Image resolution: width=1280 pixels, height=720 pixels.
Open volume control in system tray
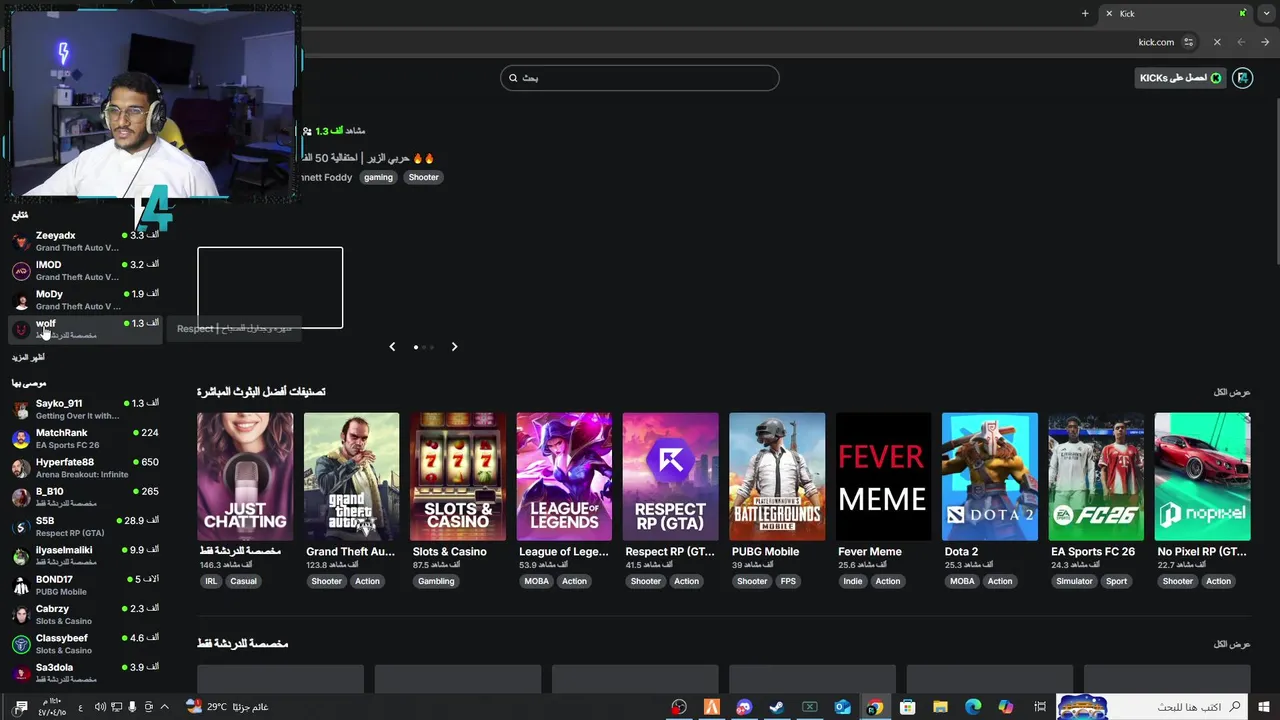(101, 707)
